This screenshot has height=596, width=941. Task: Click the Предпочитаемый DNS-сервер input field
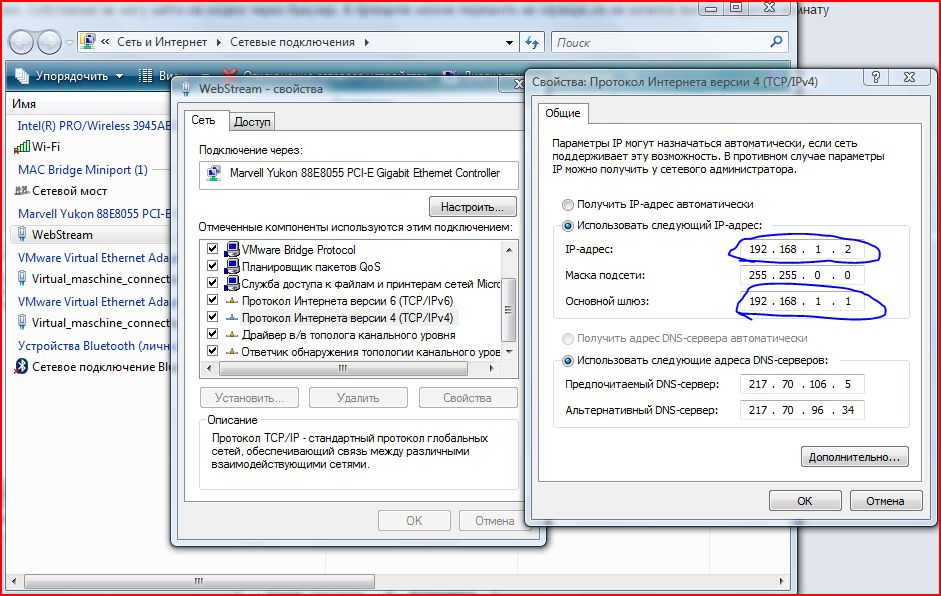coord(802,384)
